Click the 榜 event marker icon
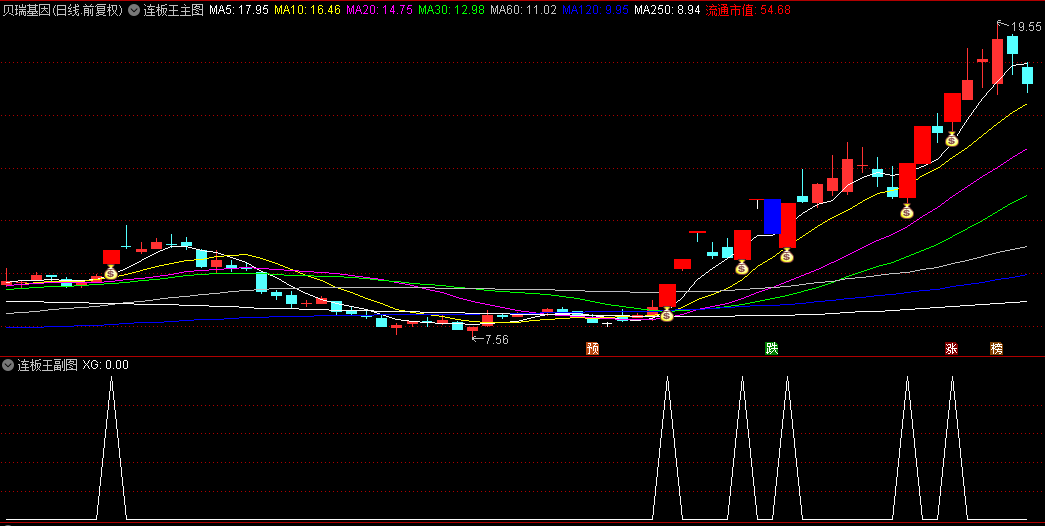This screenshot has width=1045, height=526. 996,349
